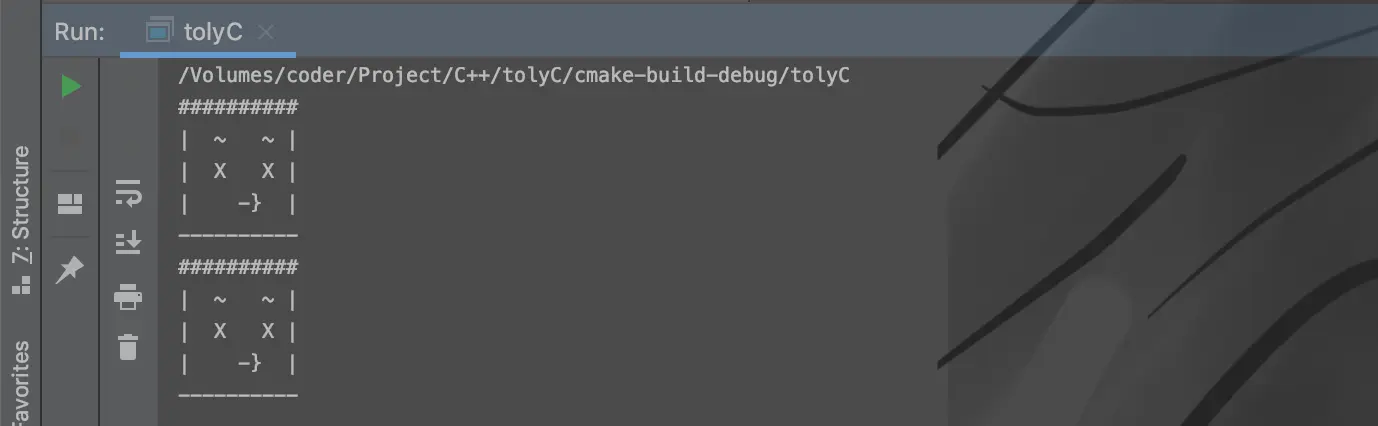Pin the current run tab
Screen dimensions: 1378x426
coord(70,269)
